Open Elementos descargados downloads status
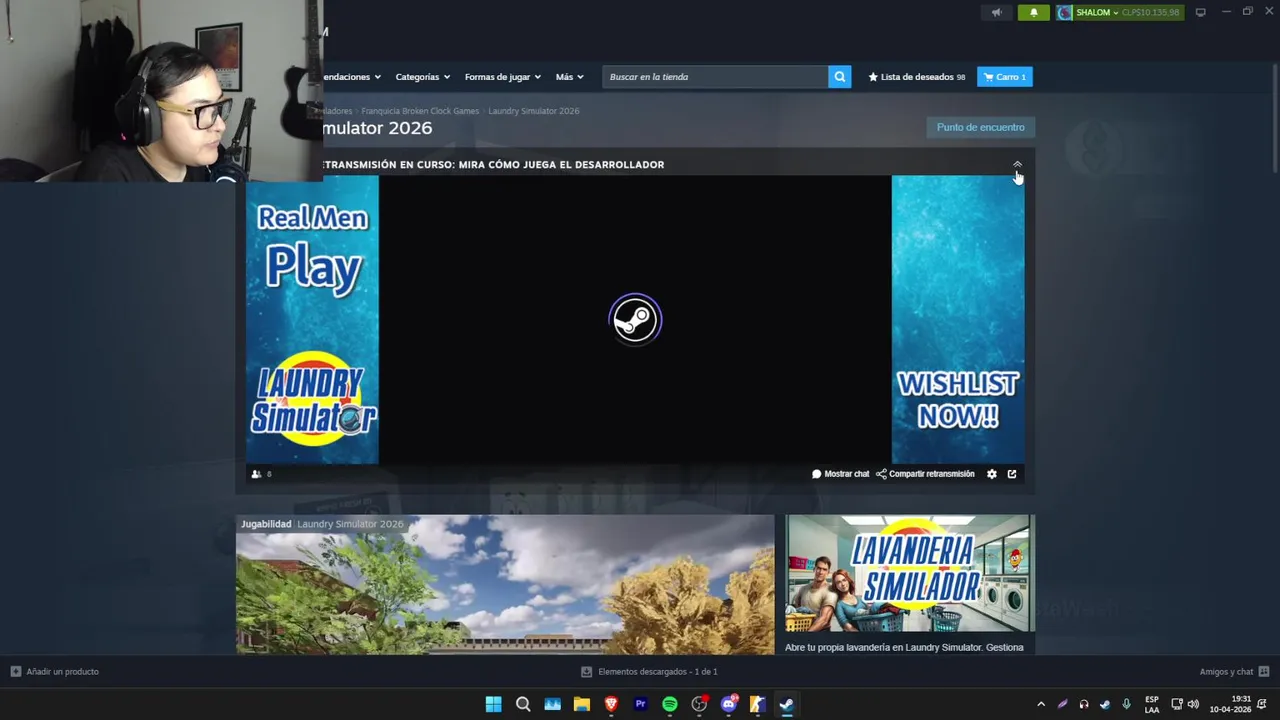1280x720 pixels. [649, 672]
